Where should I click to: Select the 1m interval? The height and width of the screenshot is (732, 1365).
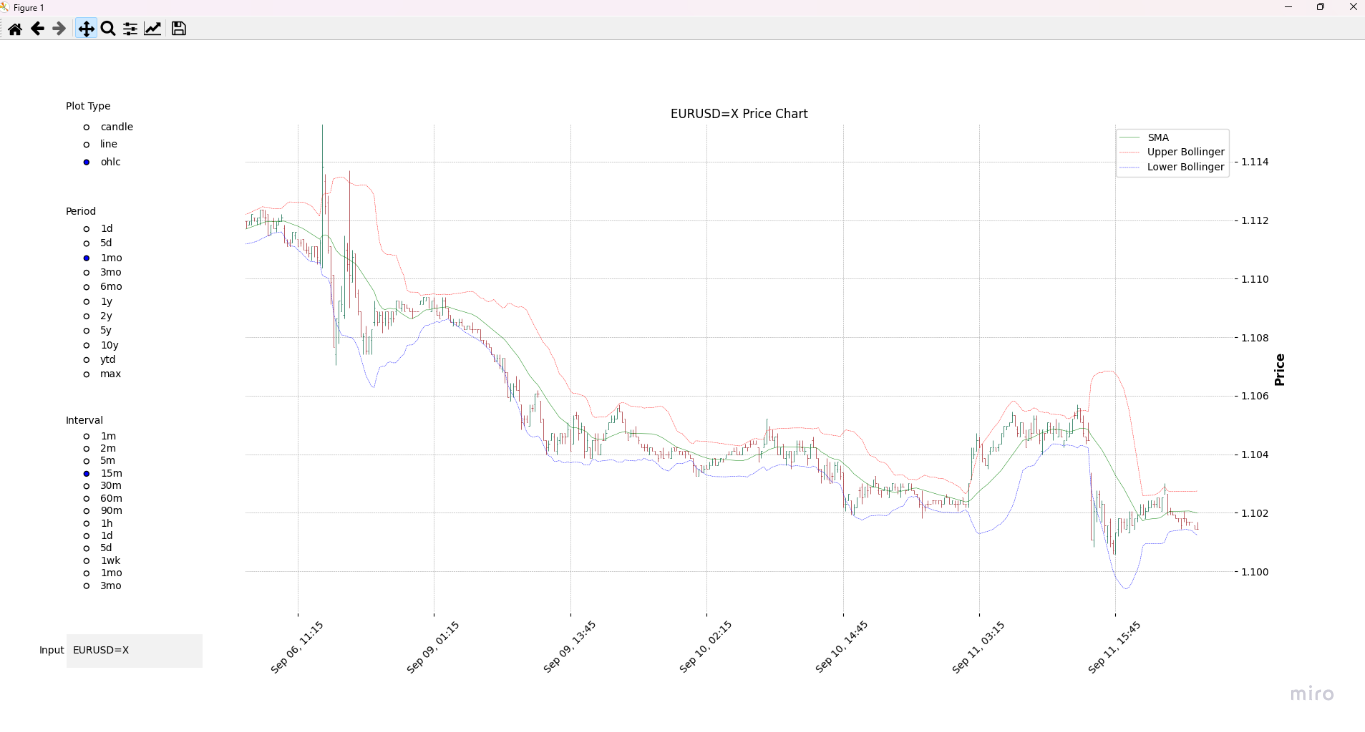(x=86, y=435)
